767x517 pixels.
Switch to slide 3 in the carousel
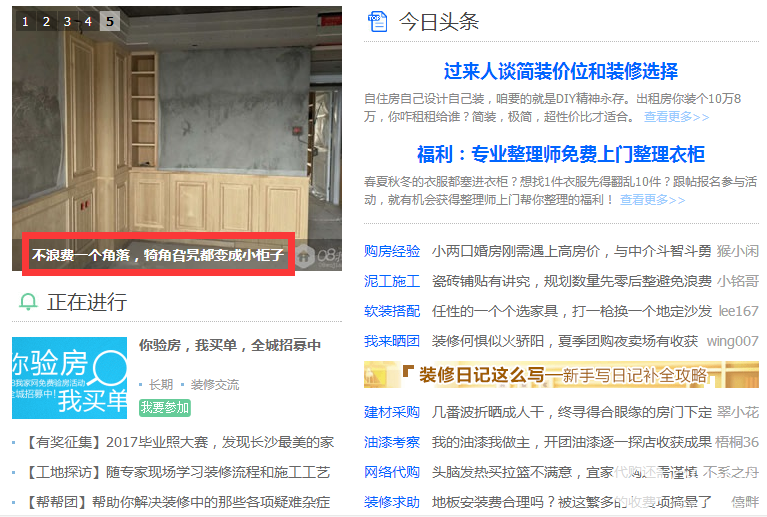[x=67, y=22]
